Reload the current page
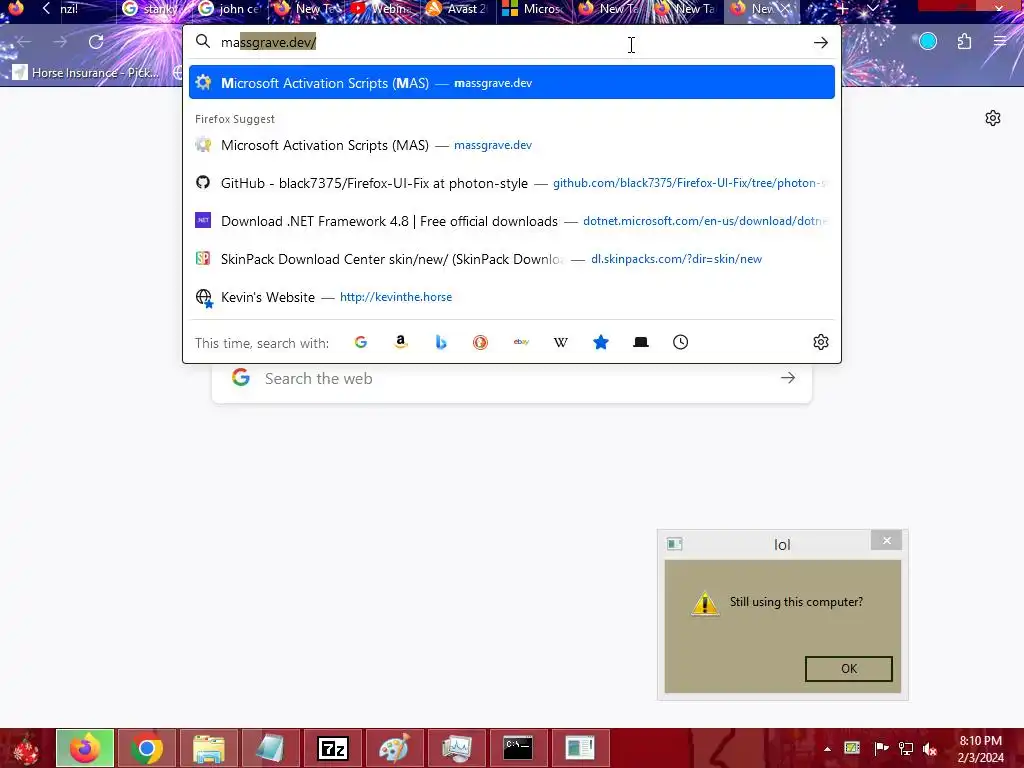This screenshot has height=768, width=1024. click(96, 42)
